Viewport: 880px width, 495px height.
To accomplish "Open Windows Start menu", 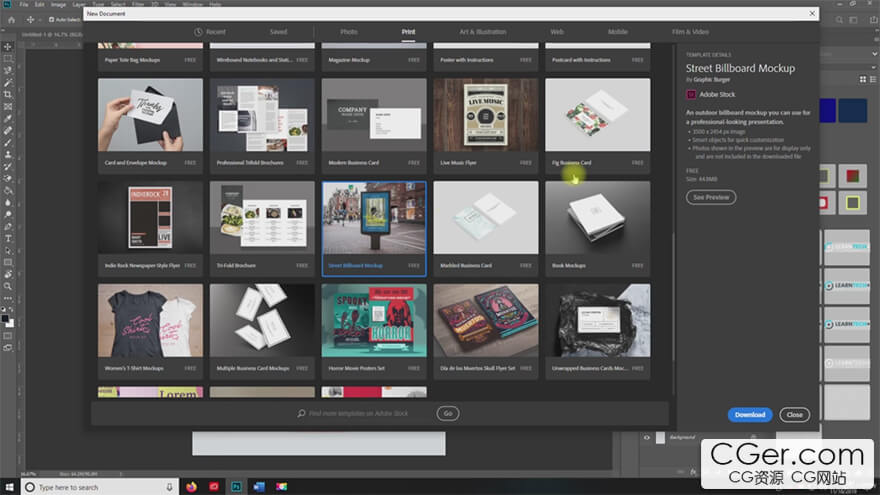I will [x=10, y=487].
